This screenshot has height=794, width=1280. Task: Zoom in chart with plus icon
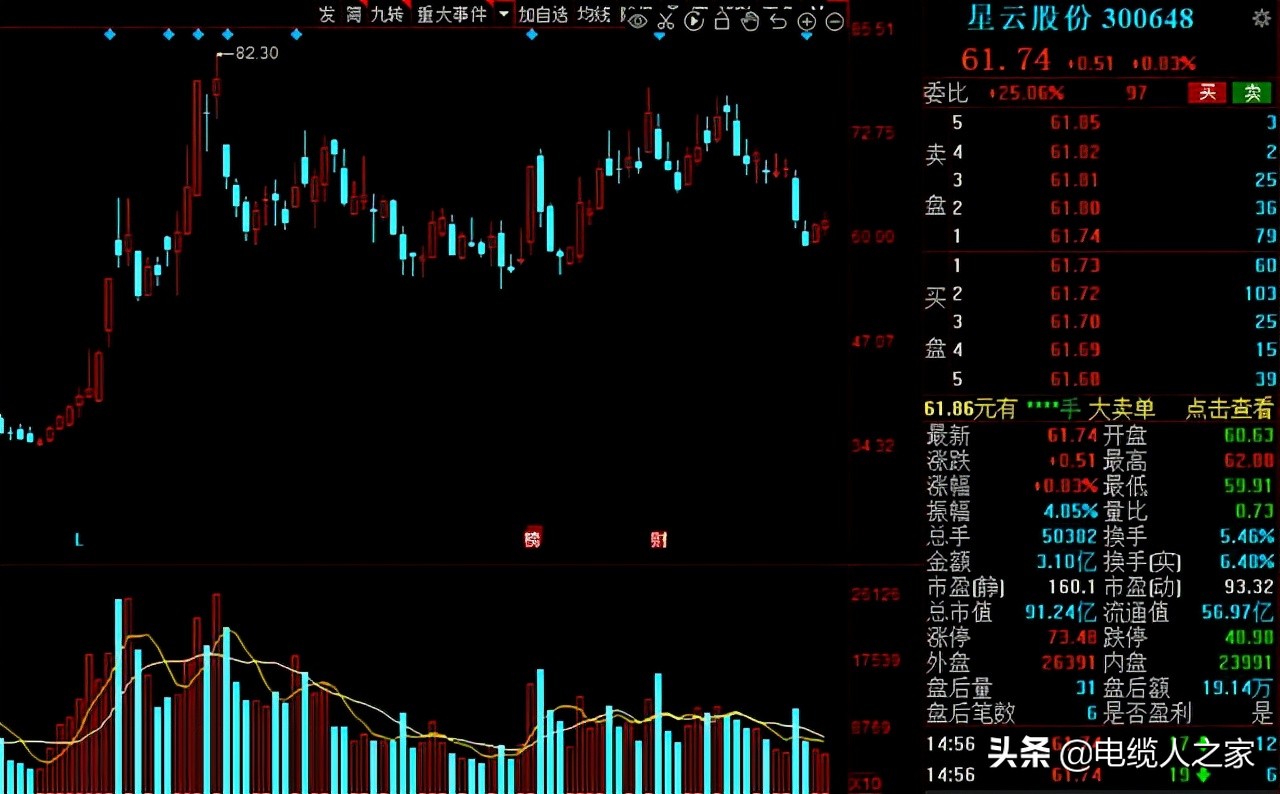click(x=807, y=21)
